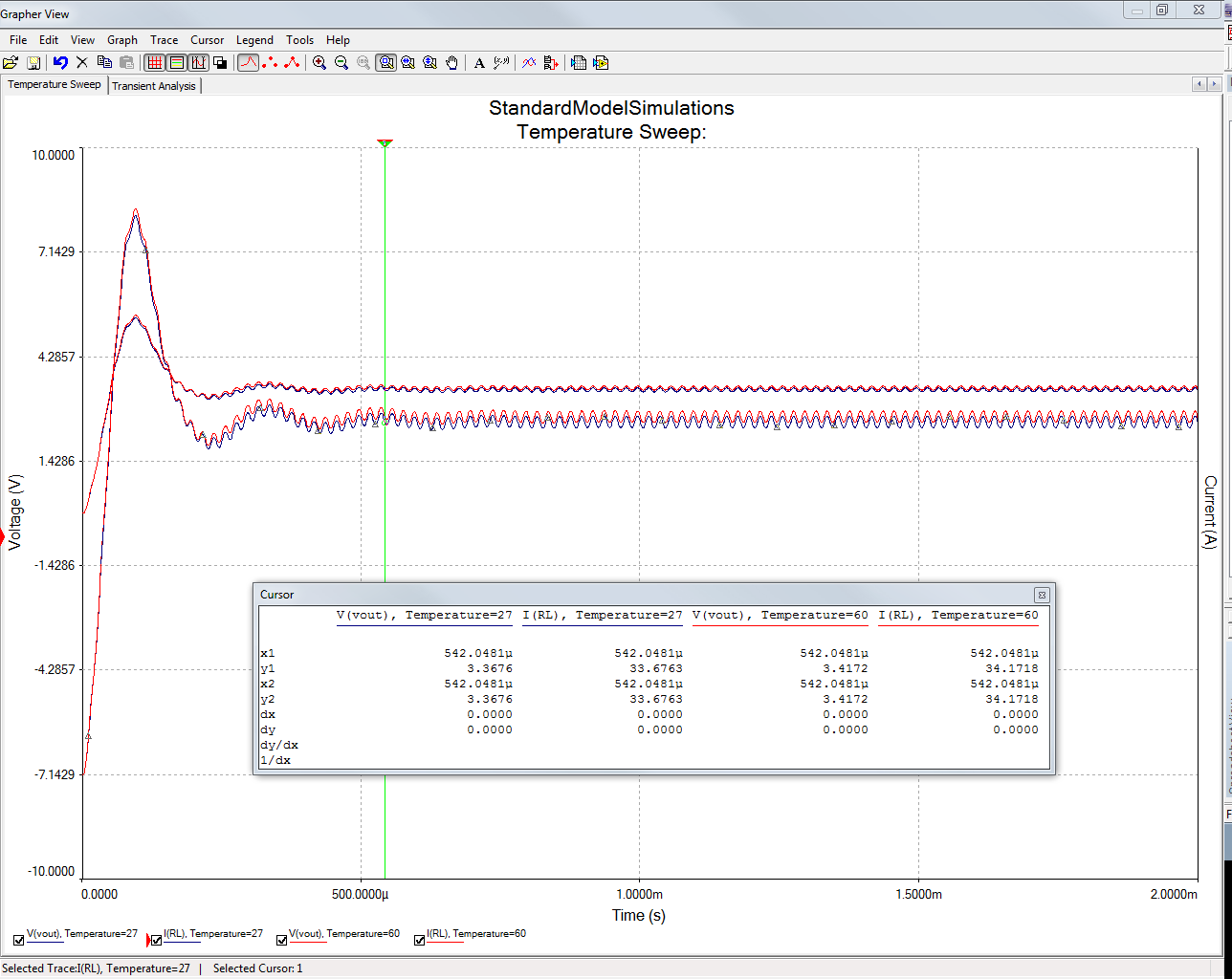Image resolution: width=1232 pixels, height=979 pixels.
Task: Select the Zoom Area icon
Action: tap(386, 63)
